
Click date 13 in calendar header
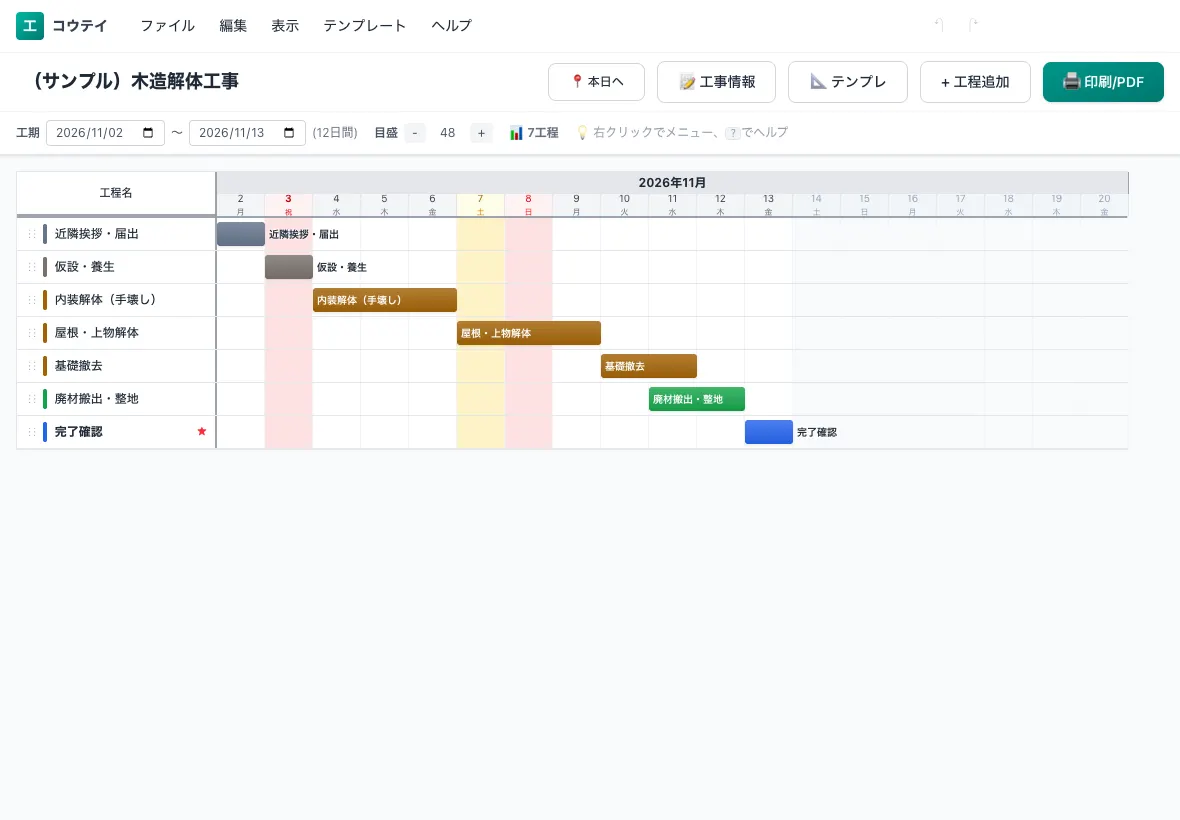click(x=768, y=205)
